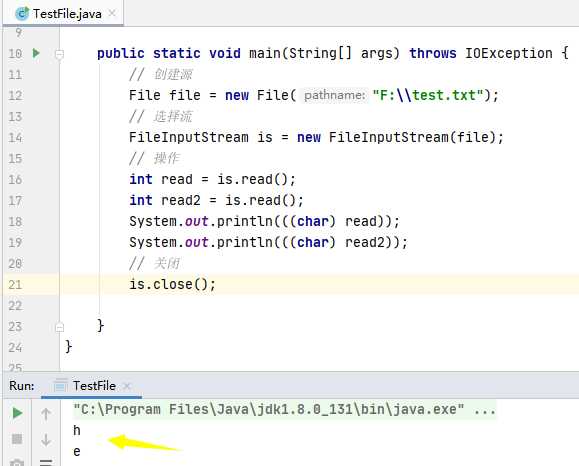Click the camera dump threads icon

coord(17,462)
